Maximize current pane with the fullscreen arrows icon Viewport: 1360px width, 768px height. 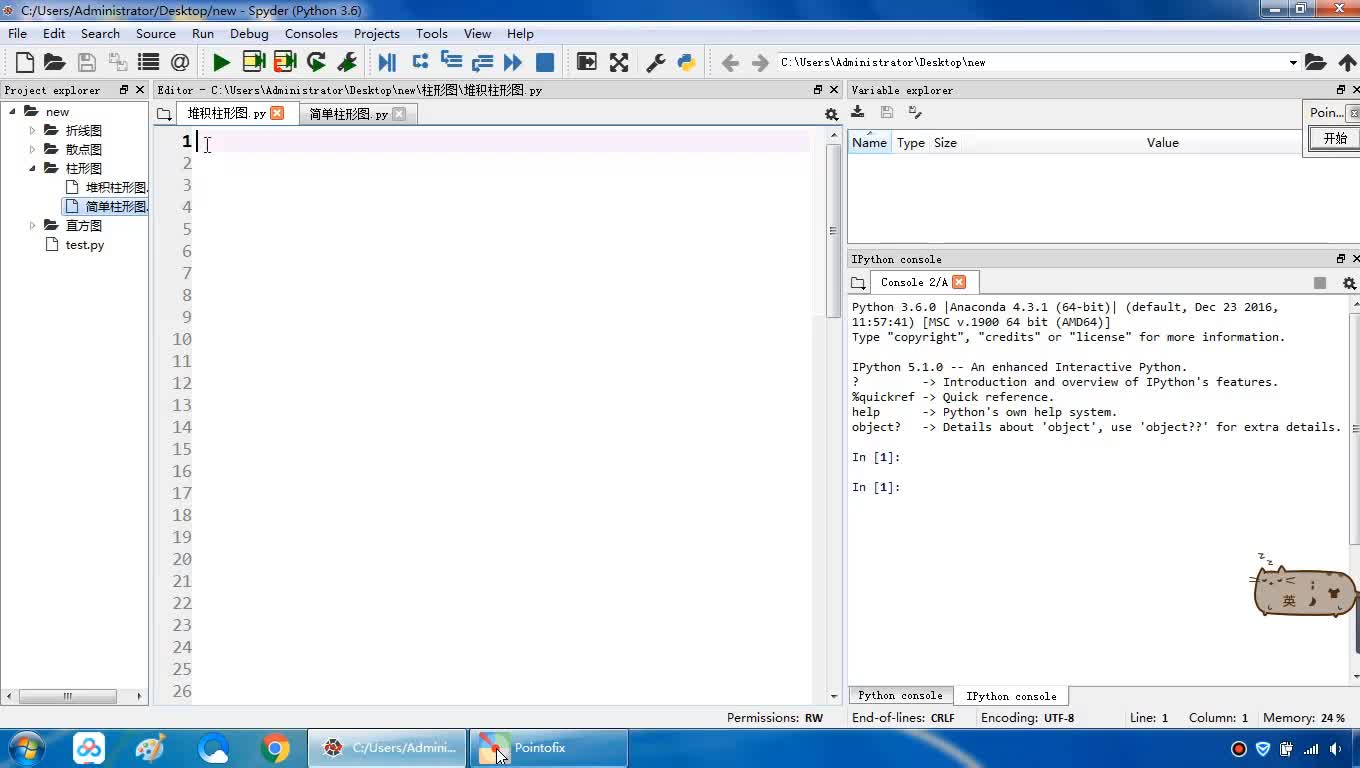tap(619, 62)
